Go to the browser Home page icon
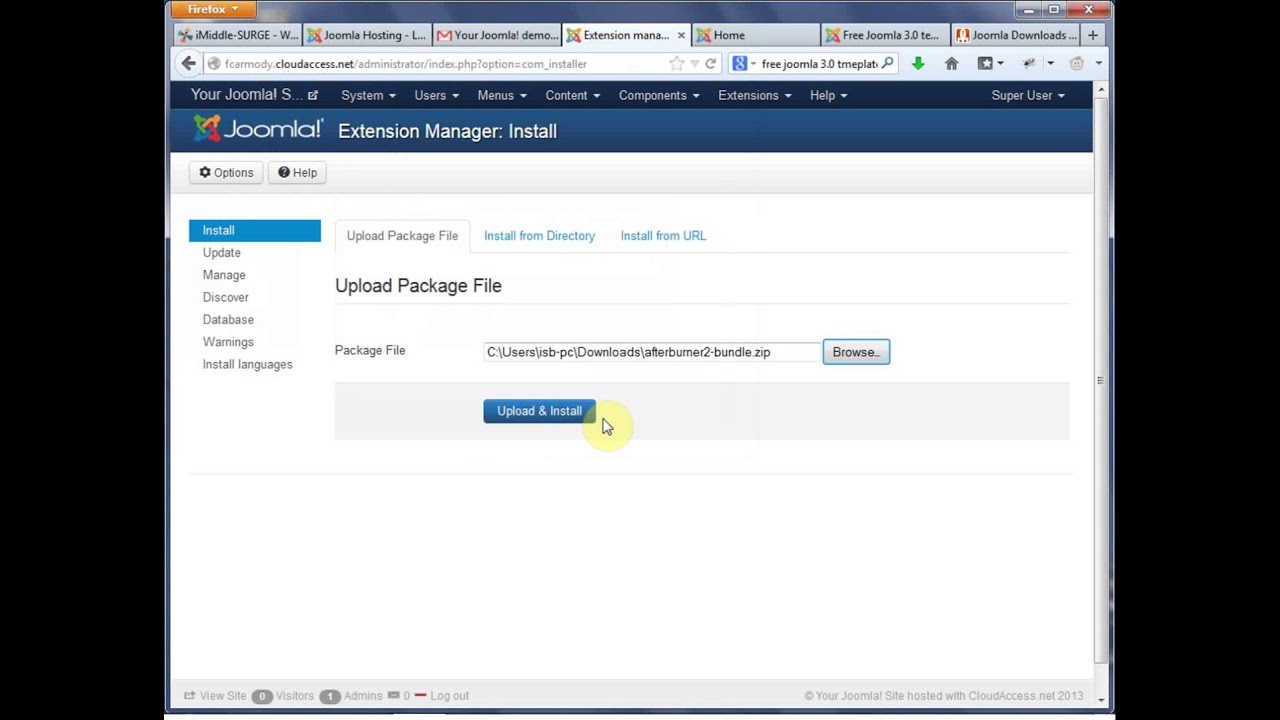Viewport: 1280px width, 720px height. (x=952, y=64)
